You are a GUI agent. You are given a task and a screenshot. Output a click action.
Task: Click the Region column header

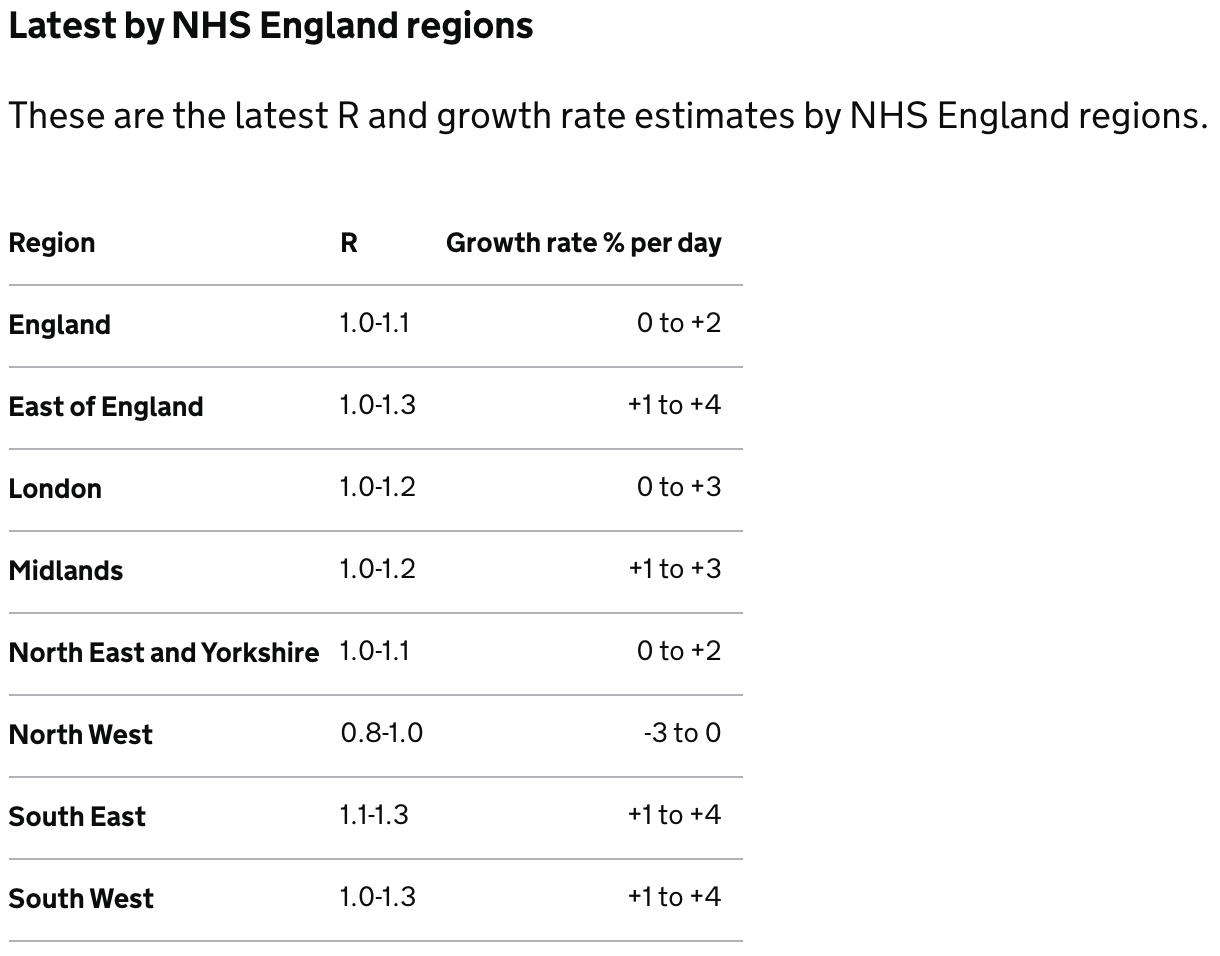pyautogui.click(x=52, y=243)
